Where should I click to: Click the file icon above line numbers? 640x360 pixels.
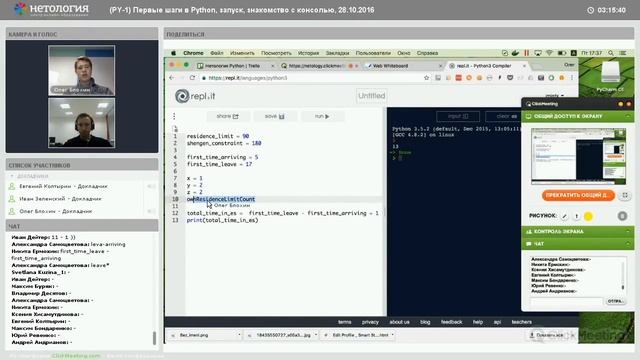tap(176, 129)
